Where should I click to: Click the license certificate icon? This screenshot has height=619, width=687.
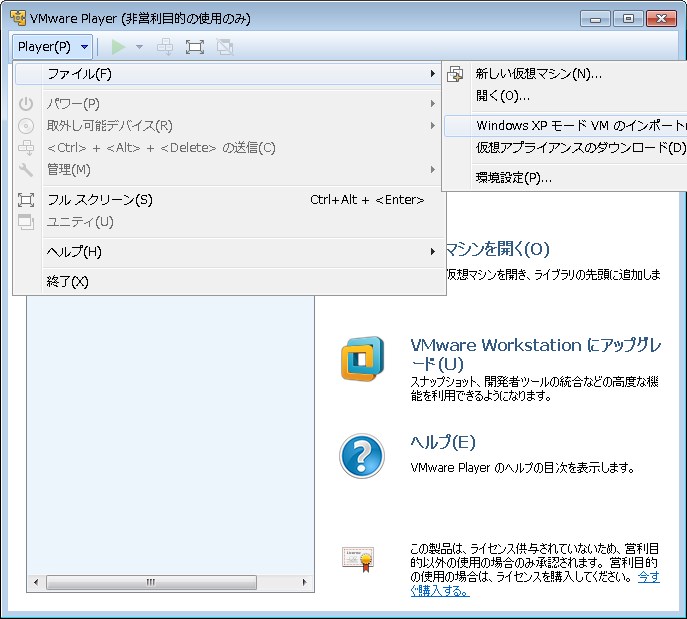[358, 559]
